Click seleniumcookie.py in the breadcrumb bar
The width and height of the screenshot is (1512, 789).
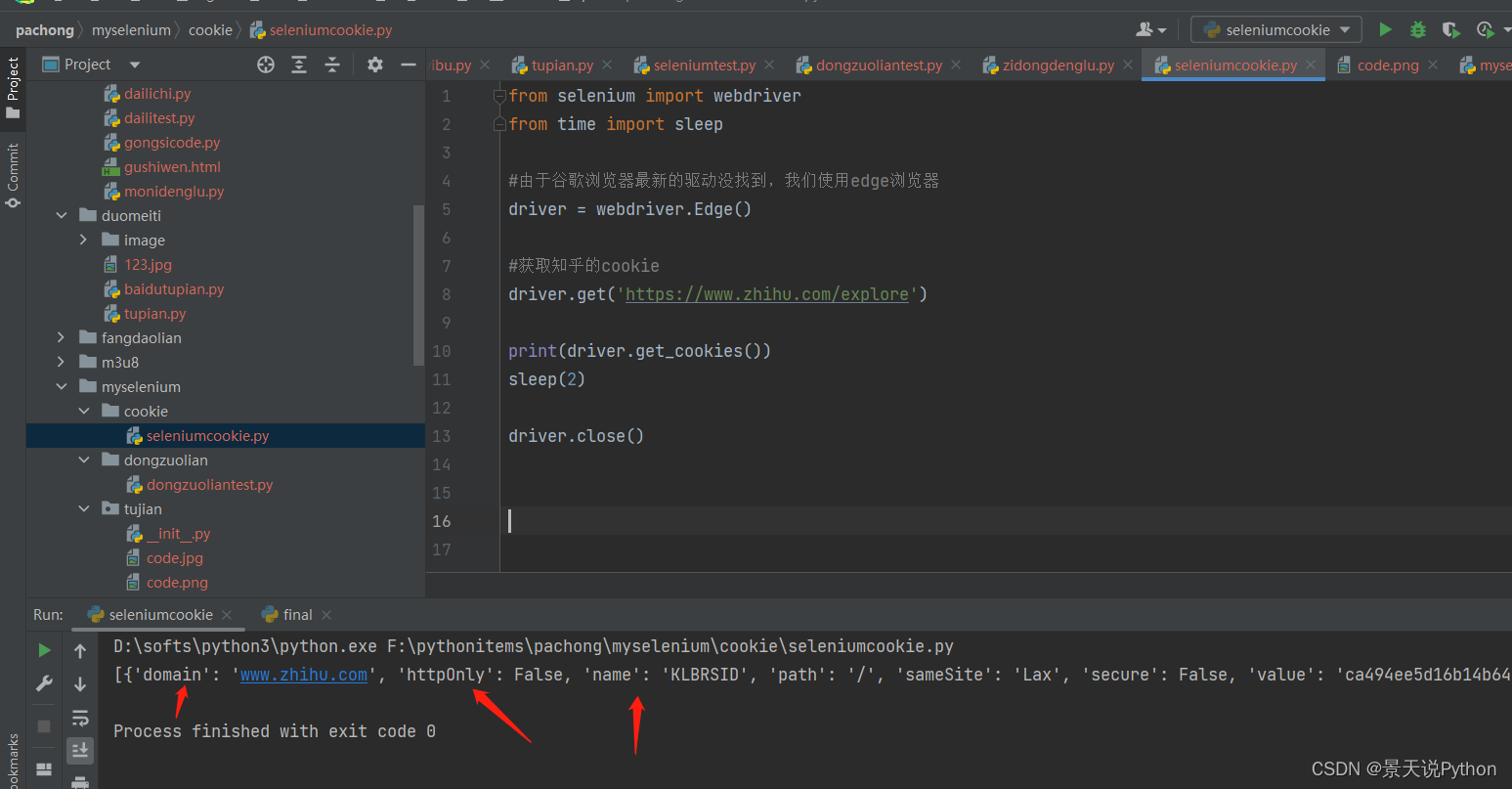pyautogui.click(x=322, y=30)
